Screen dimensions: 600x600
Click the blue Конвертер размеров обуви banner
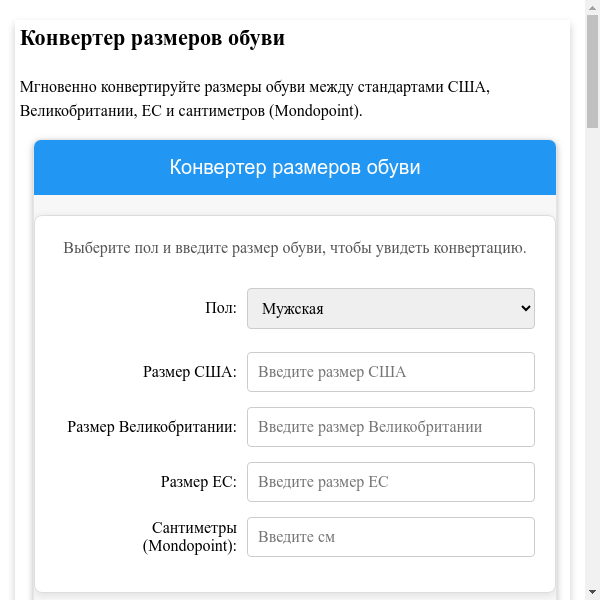click(295, 167)
